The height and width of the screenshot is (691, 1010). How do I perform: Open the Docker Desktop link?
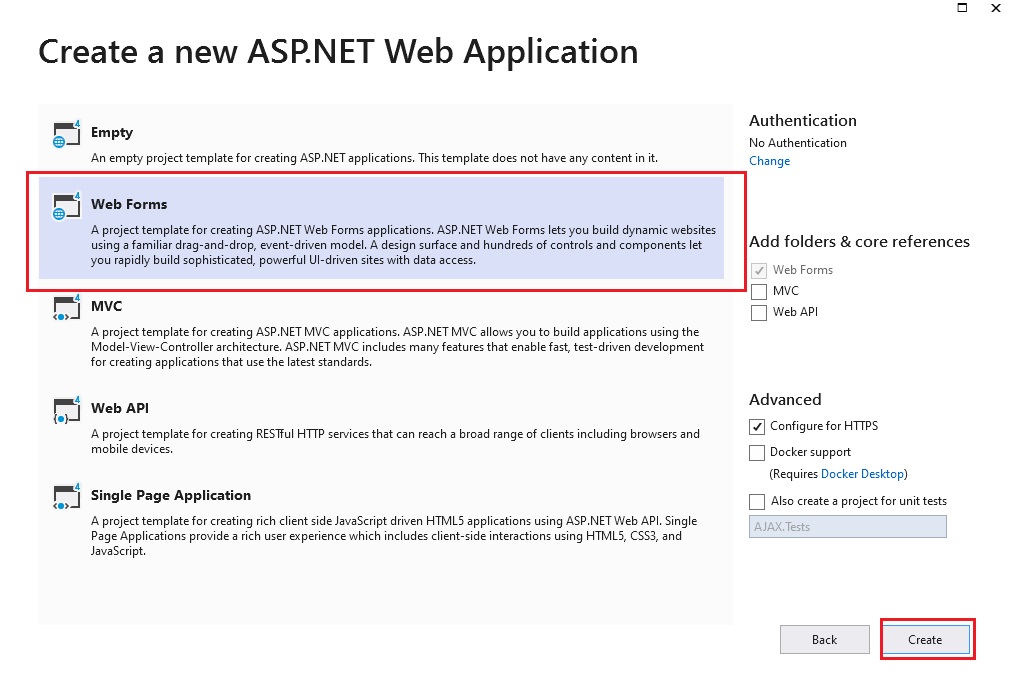coord(862,474)
